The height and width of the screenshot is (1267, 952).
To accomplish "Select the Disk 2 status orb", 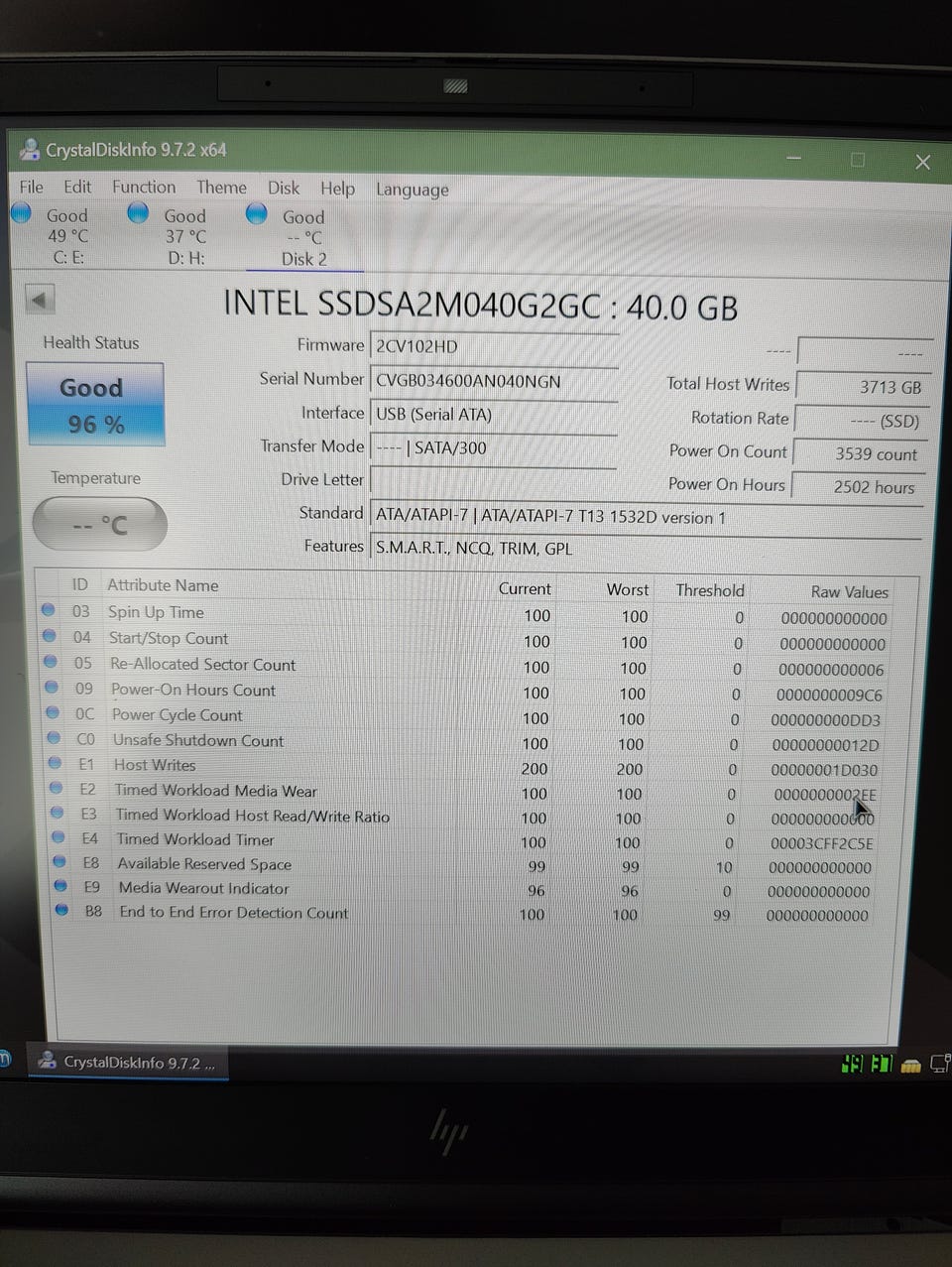I will (x=256, y=214).
